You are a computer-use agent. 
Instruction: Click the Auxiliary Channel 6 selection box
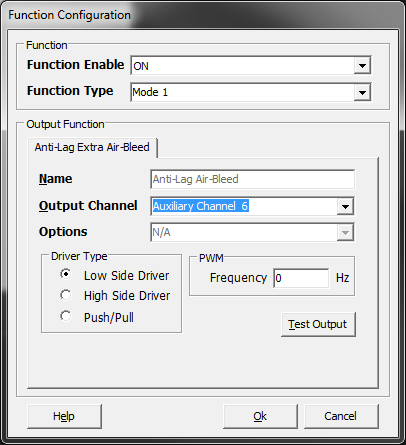click(252, 207)
